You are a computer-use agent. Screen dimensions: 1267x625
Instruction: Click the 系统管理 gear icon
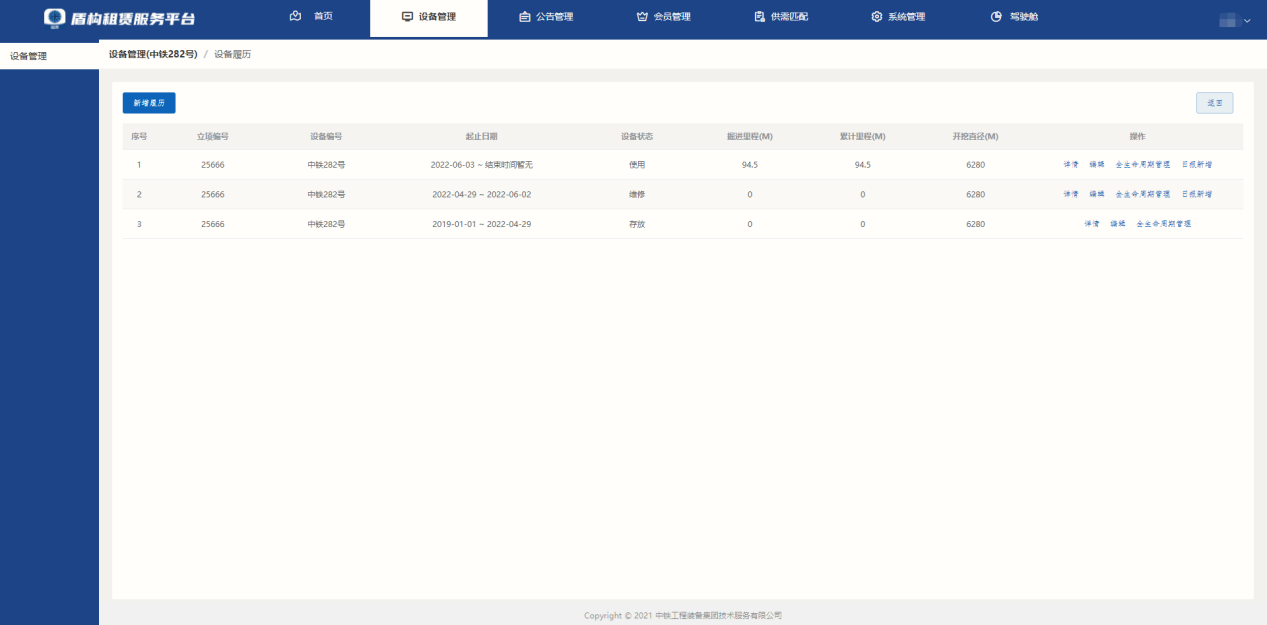pyautogui.click(x=877, y=17)
